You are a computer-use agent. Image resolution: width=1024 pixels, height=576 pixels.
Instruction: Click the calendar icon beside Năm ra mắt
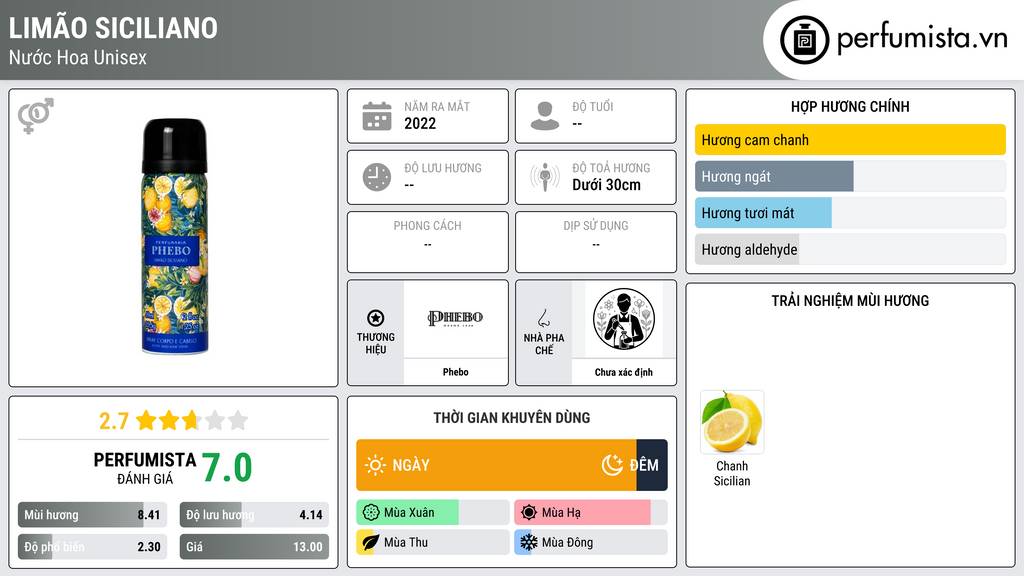point(377,116)
